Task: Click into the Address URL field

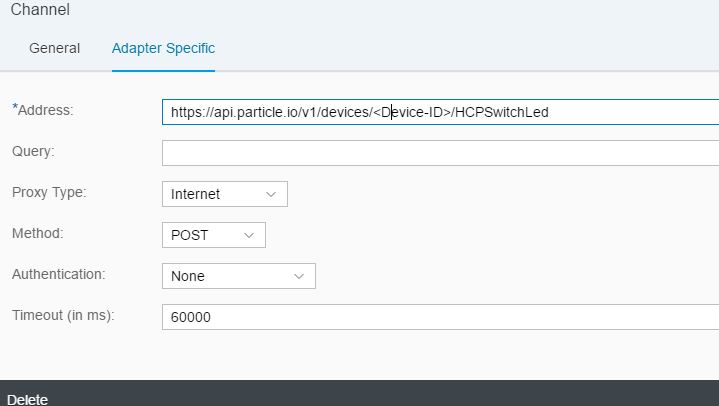Action: (x=440, y=112)
